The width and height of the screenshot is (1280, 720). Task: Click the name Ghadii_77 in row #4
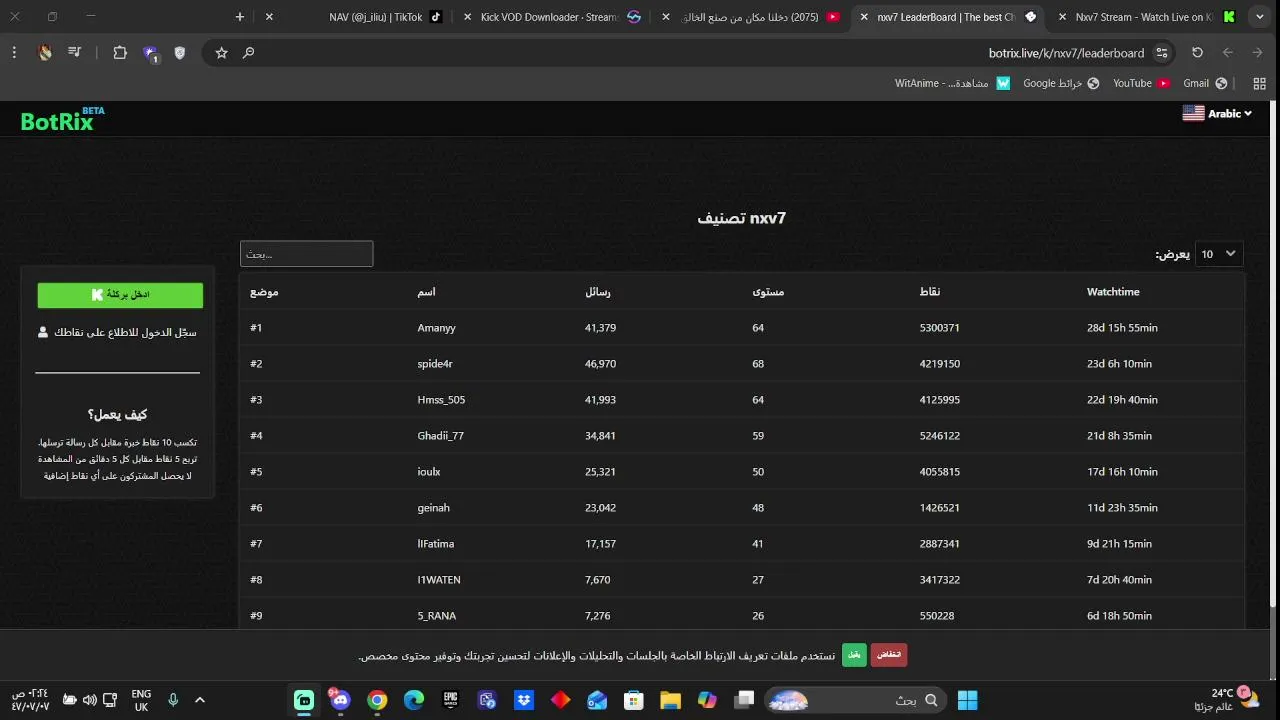(440, 436)
